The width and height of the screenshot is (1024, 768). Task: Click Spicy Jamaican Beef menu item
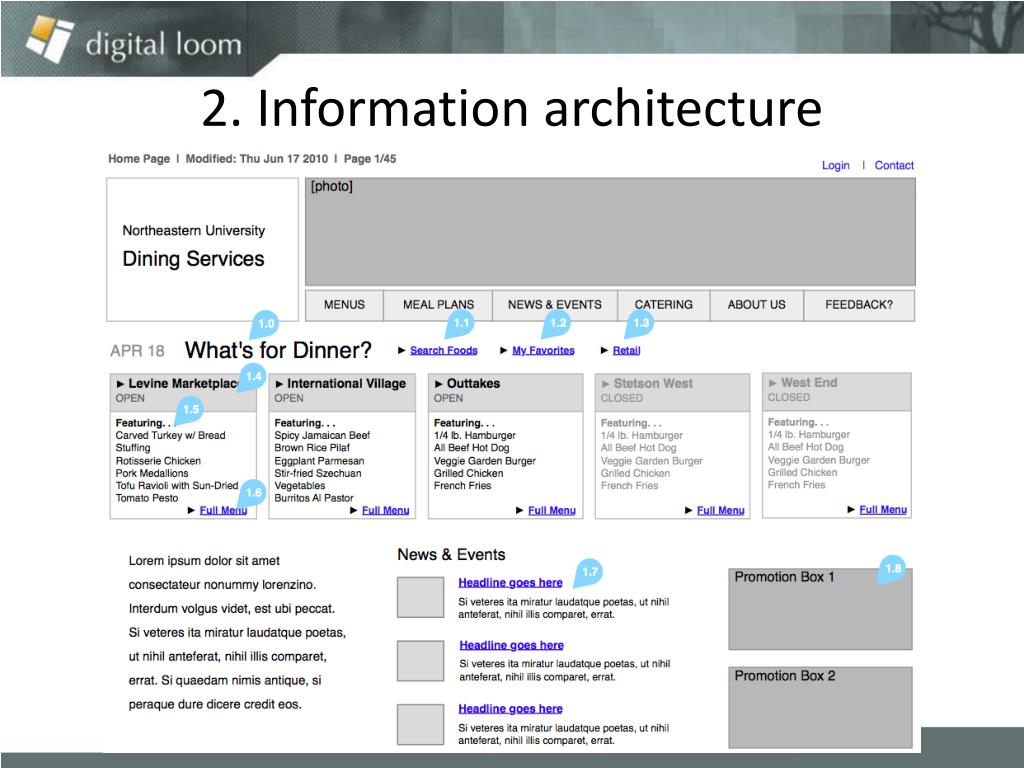[x=322, y=436]
